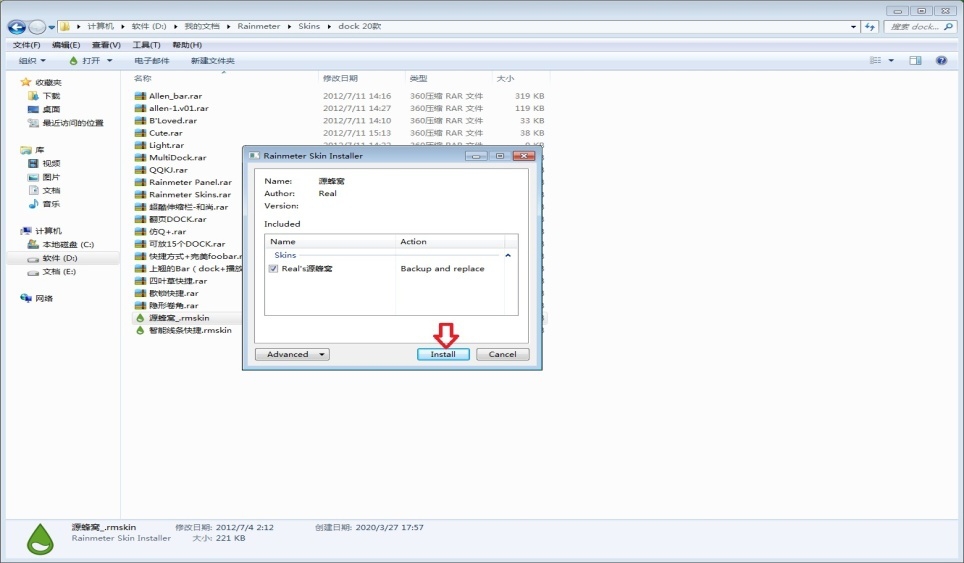
Task: Open the view options dropdown arrow
Action: [891, 60]
